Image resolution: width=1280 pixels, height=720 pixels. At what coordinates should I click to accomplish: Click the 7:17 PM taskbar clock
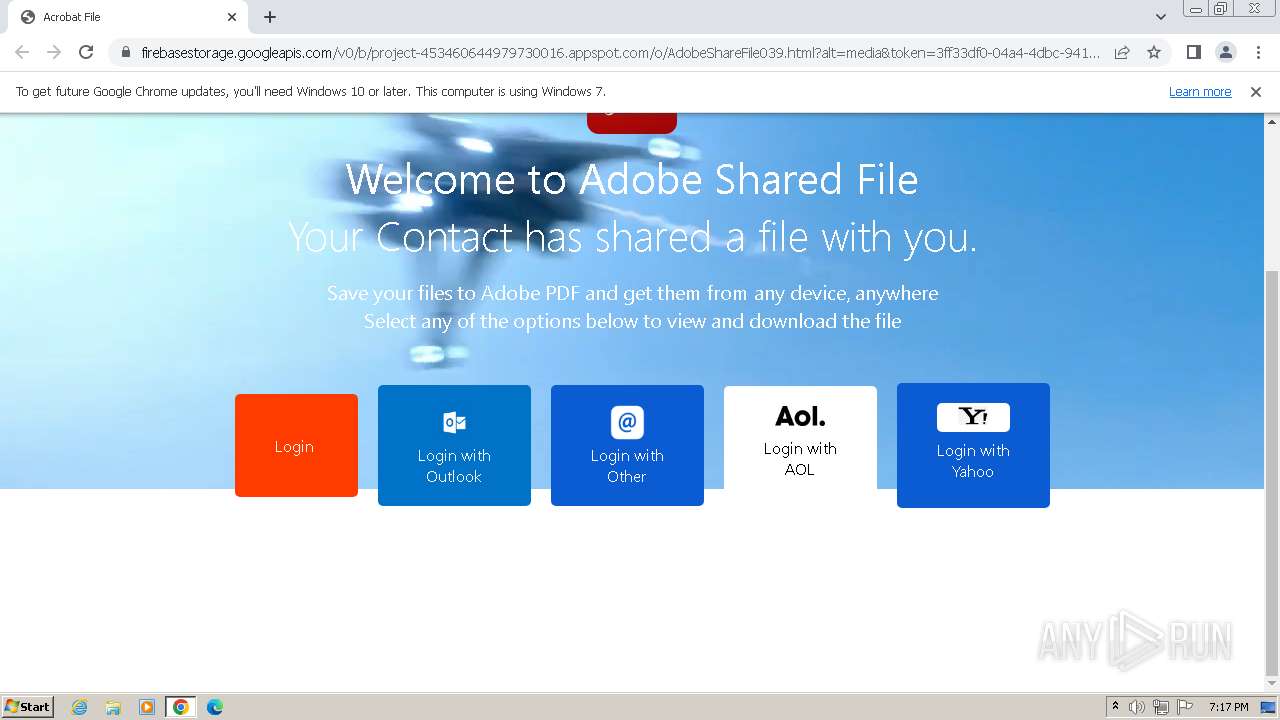coord(1229,707)
